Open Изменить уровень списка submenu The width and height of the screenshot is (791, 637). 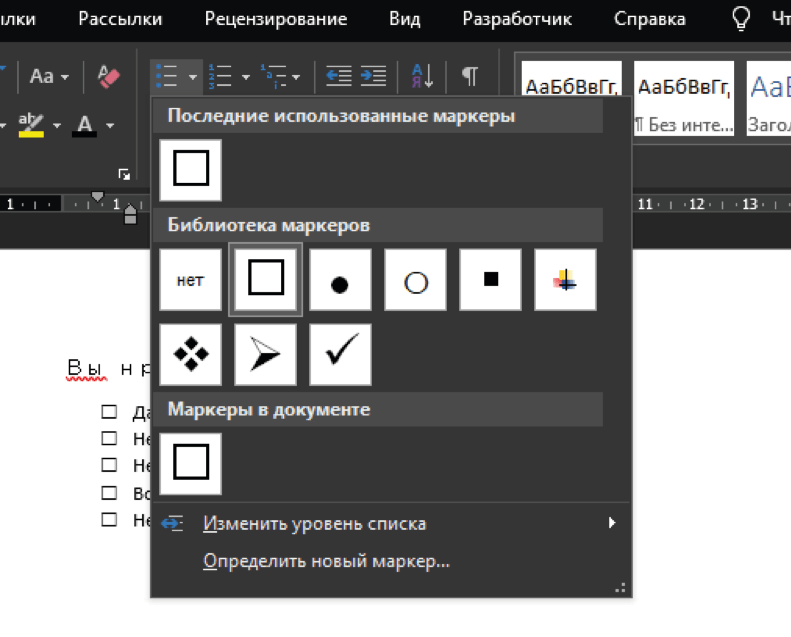click(x=391, y=524)
